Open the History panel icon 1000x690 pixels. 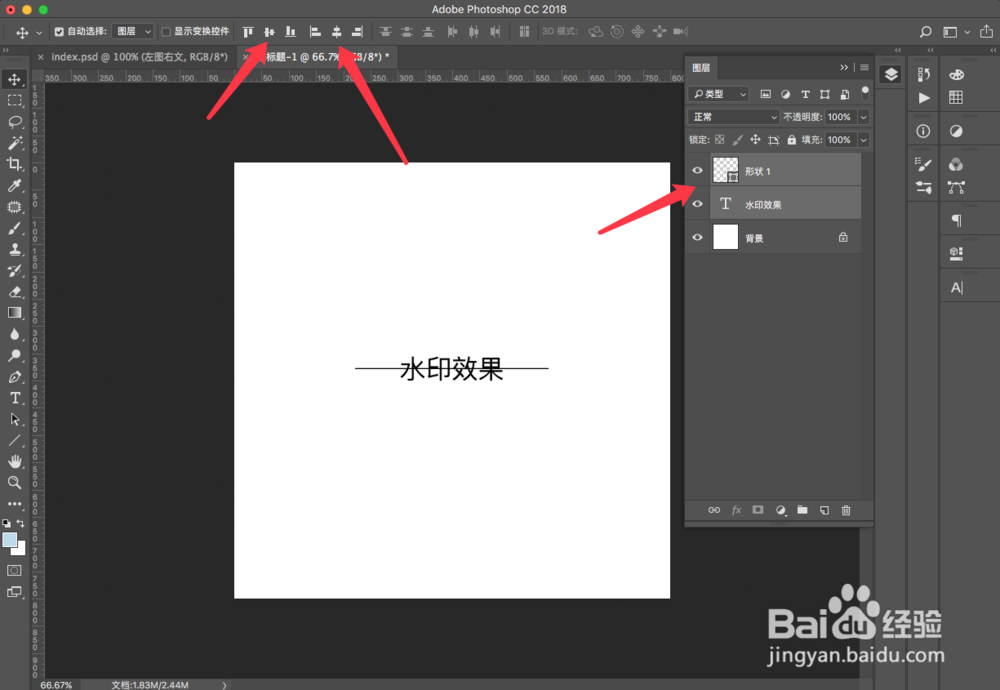(x=923, y=75)
